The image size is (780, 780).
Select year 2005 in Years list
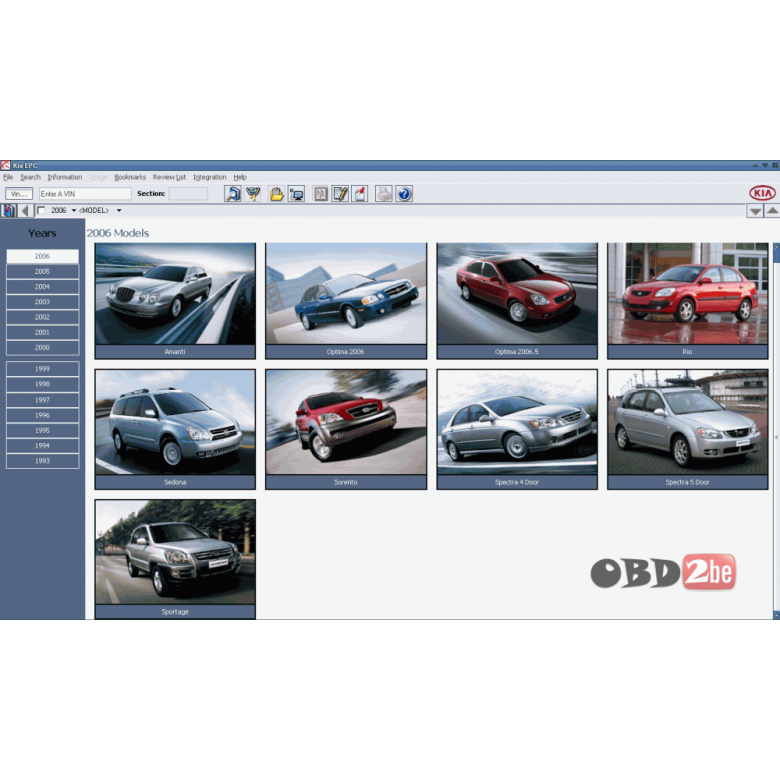coord(42,272)
